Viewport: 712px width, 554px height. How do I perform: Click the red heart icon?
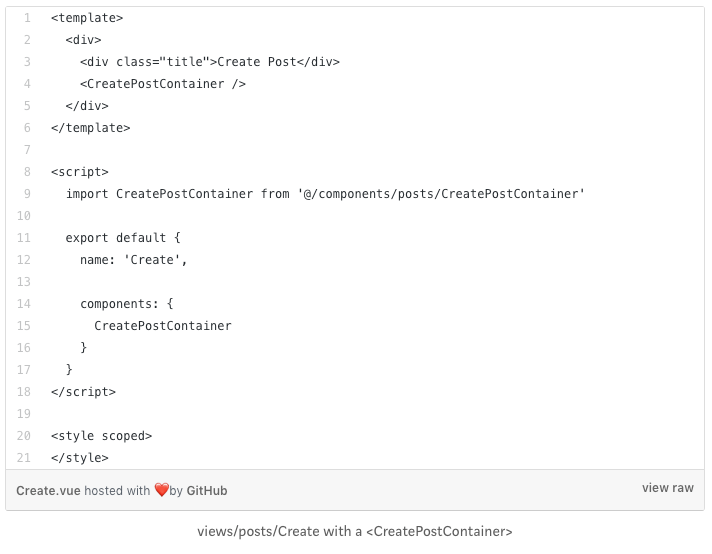pos(161,491)
